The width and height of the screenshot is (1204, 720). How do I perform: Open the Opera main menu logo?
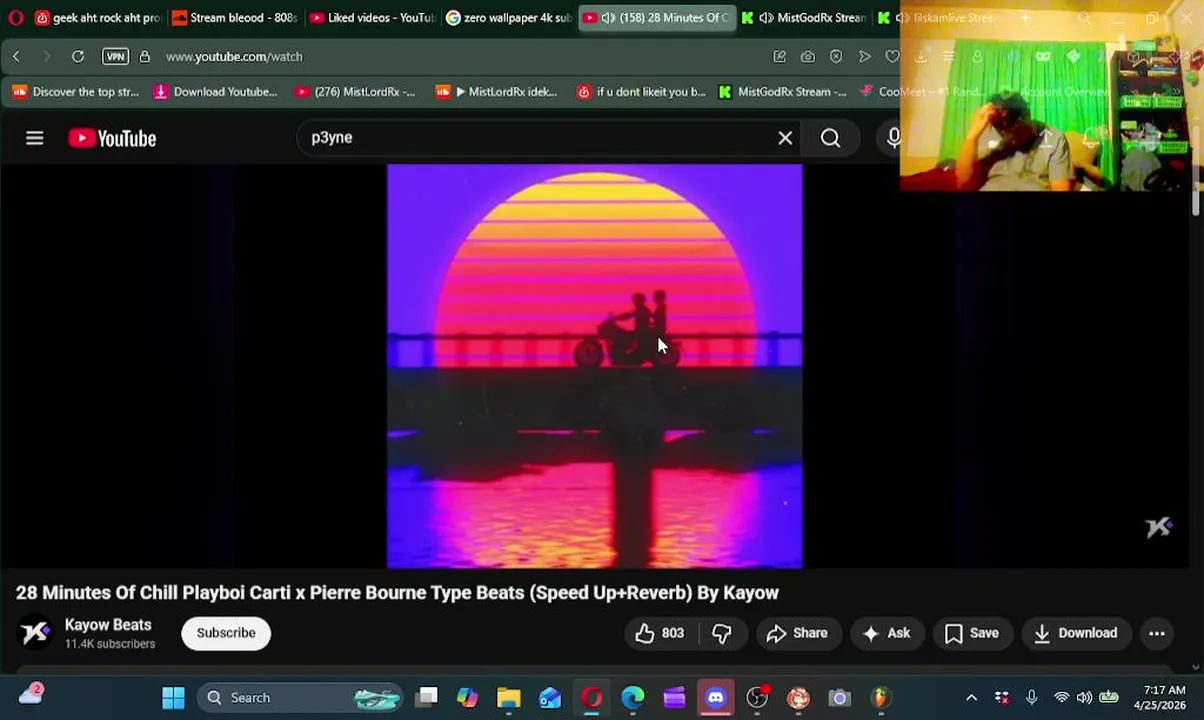(16, 18)
